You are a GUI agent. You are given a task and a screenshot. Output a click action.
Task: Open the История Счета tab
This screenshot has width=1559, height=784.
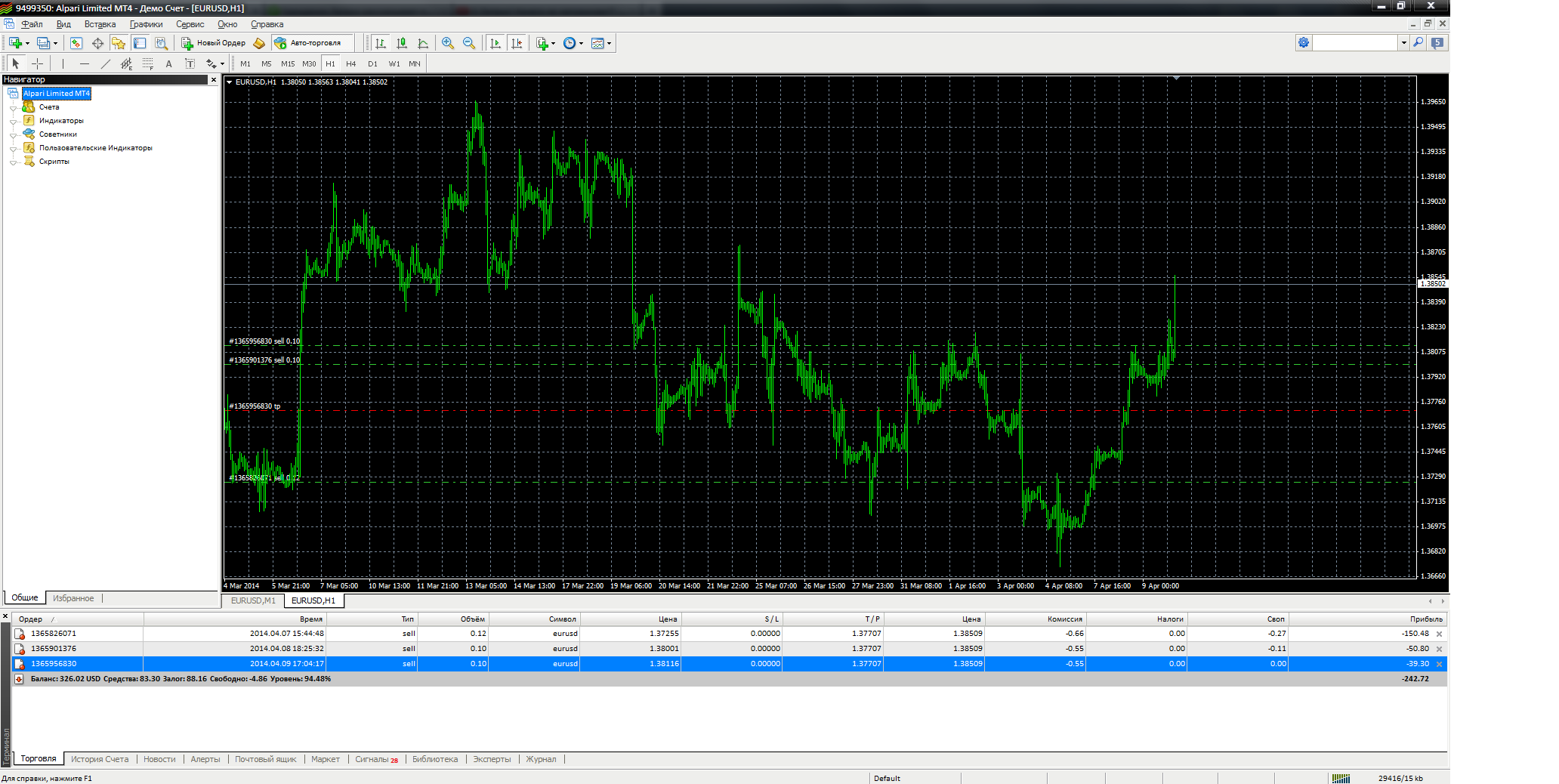pyautogui.click(x=100, y=759)
